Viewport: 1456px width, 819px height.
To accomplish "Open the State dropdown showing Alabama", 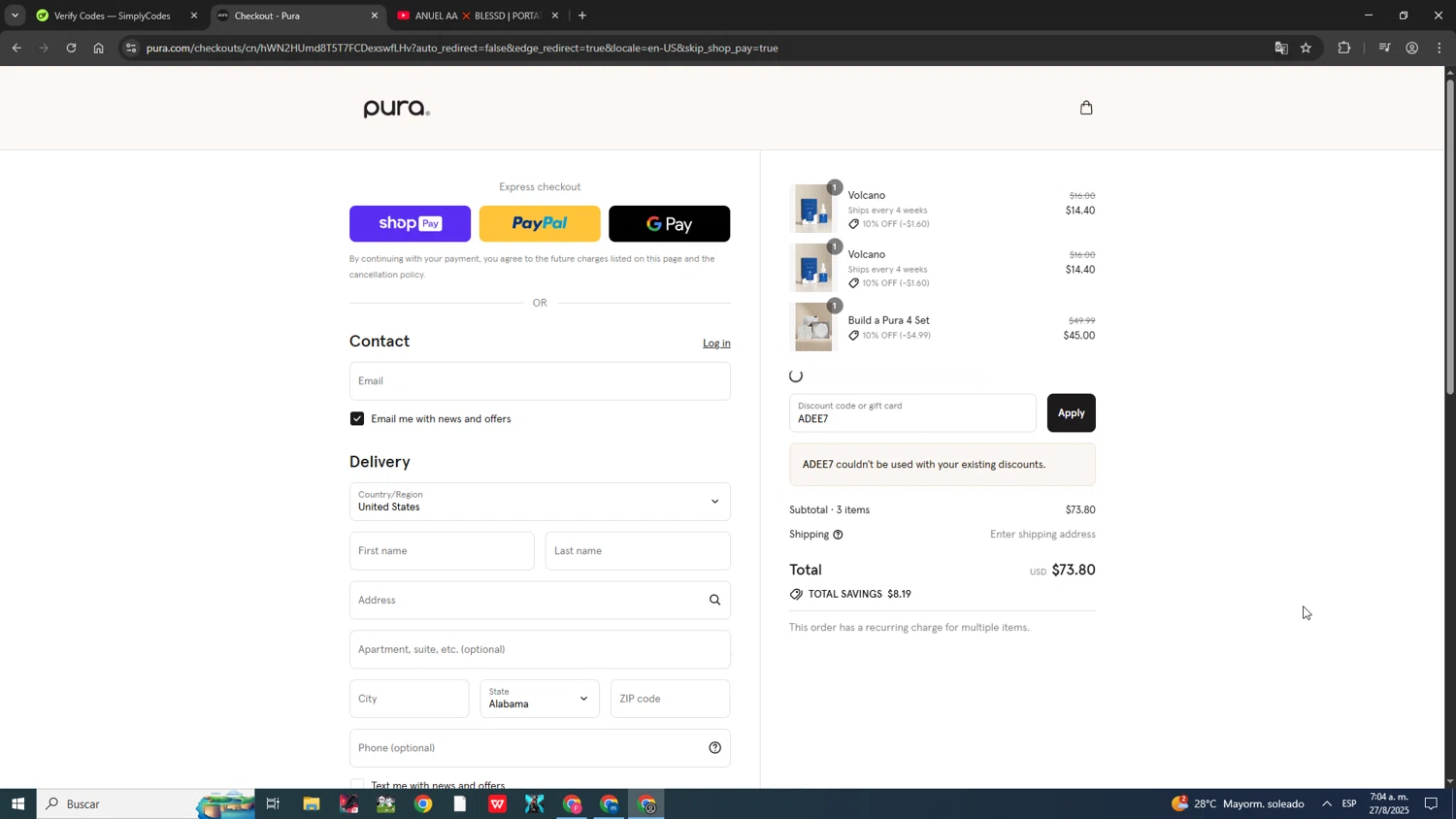I will [x=540, y=700].
